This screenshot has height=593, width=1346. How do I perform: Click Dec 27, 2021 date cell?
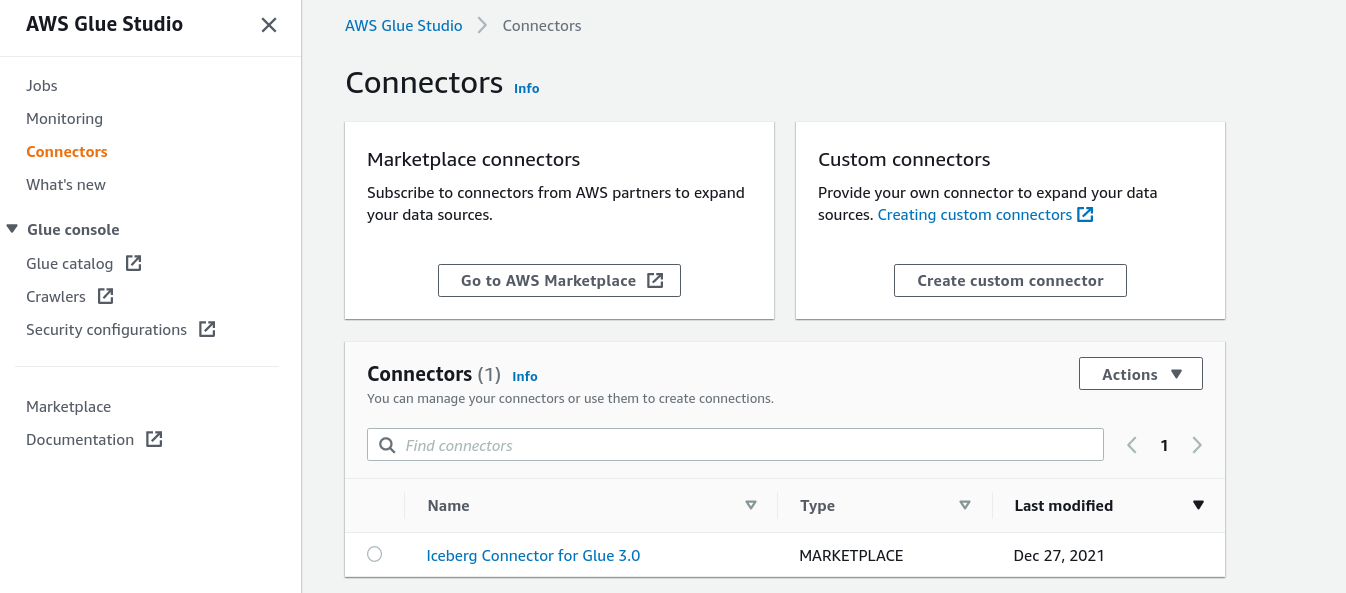point(1059,556)
